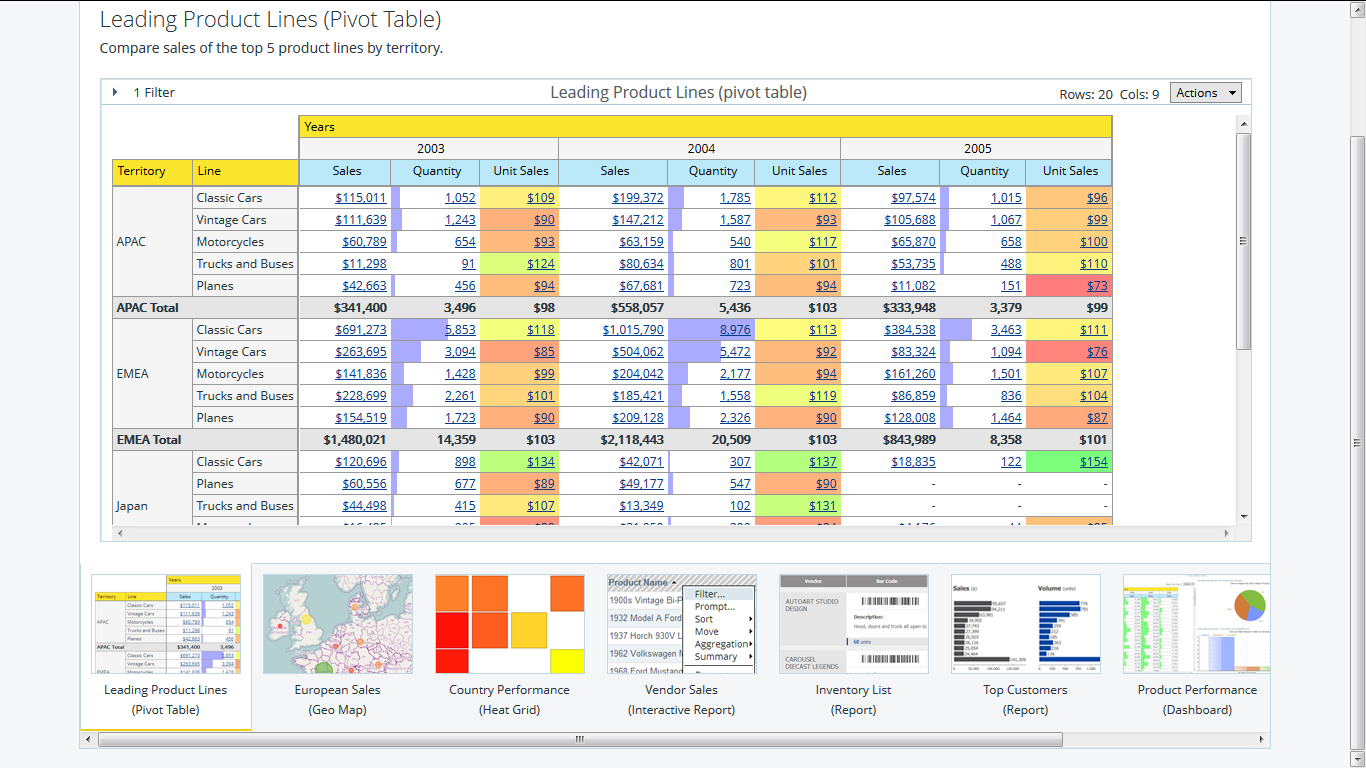The height and width of the screenshot is (768, 1366).
Task: Open the $115,011 APAC Classic Cars sales link
Action: [x=361, y=198]
